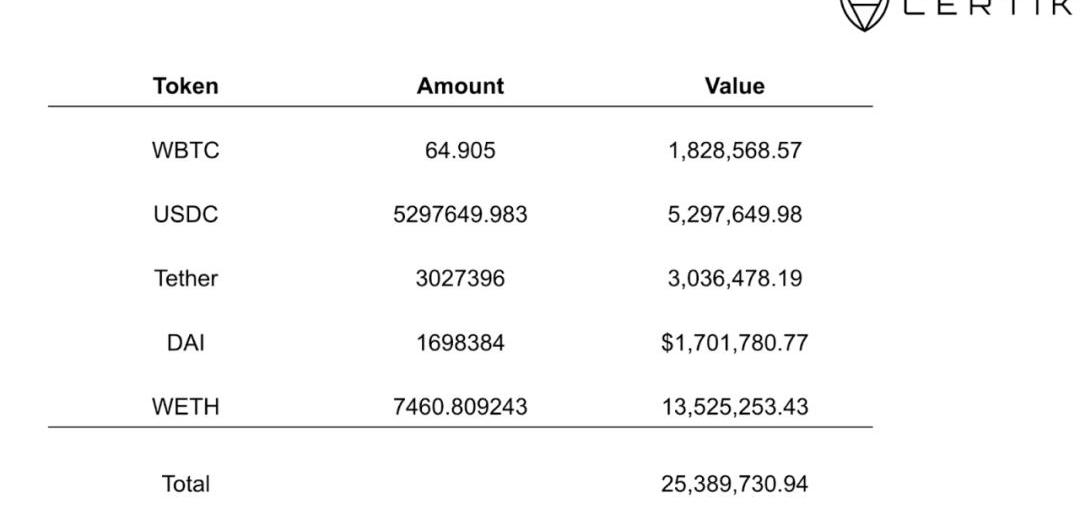Click the DAI amount 1698384
Viewport: 1080px width, 527px height.
coord(460,342)
